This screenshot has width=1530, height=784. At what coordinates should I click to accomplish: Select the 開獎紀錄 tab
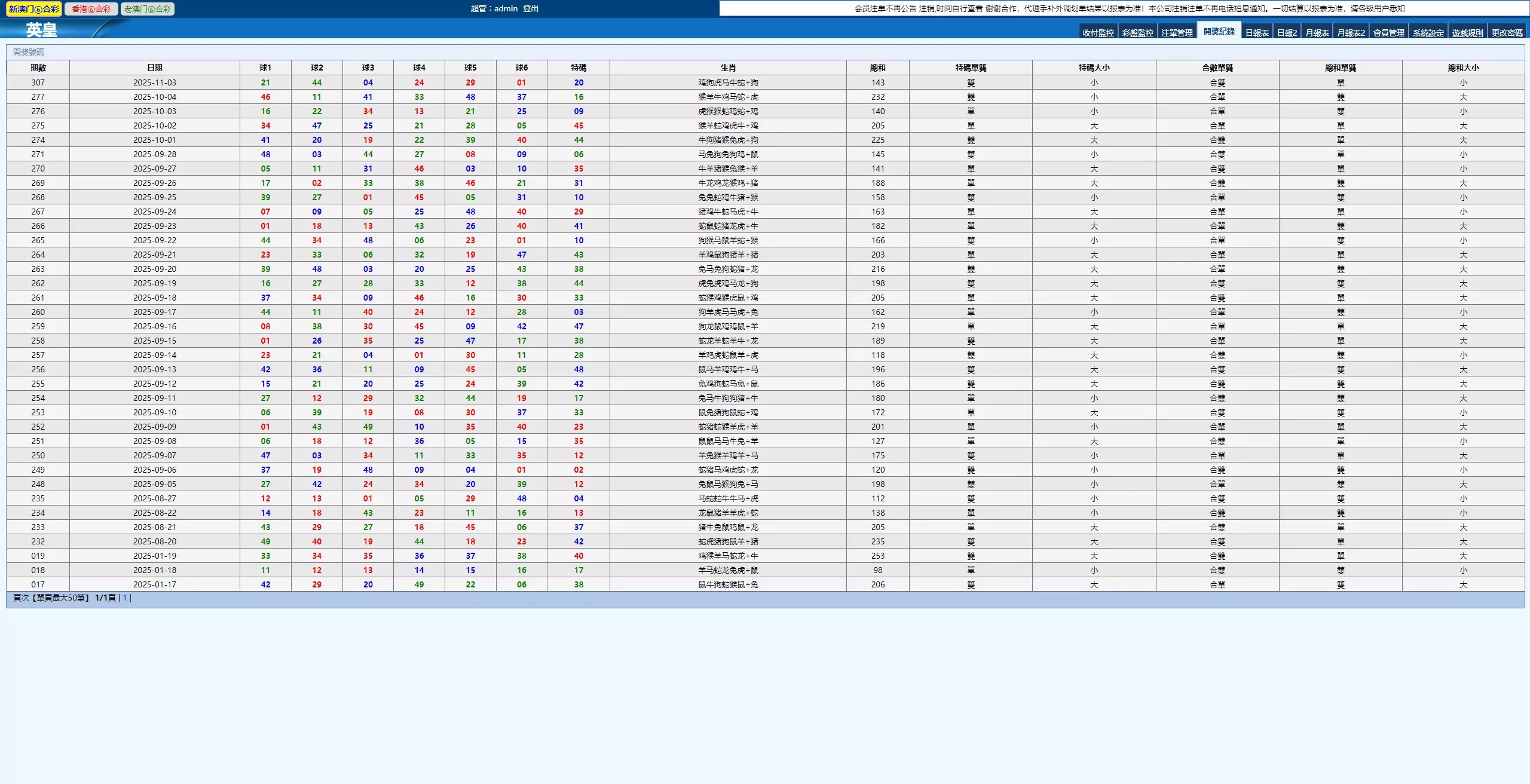tap(1219, 32)
